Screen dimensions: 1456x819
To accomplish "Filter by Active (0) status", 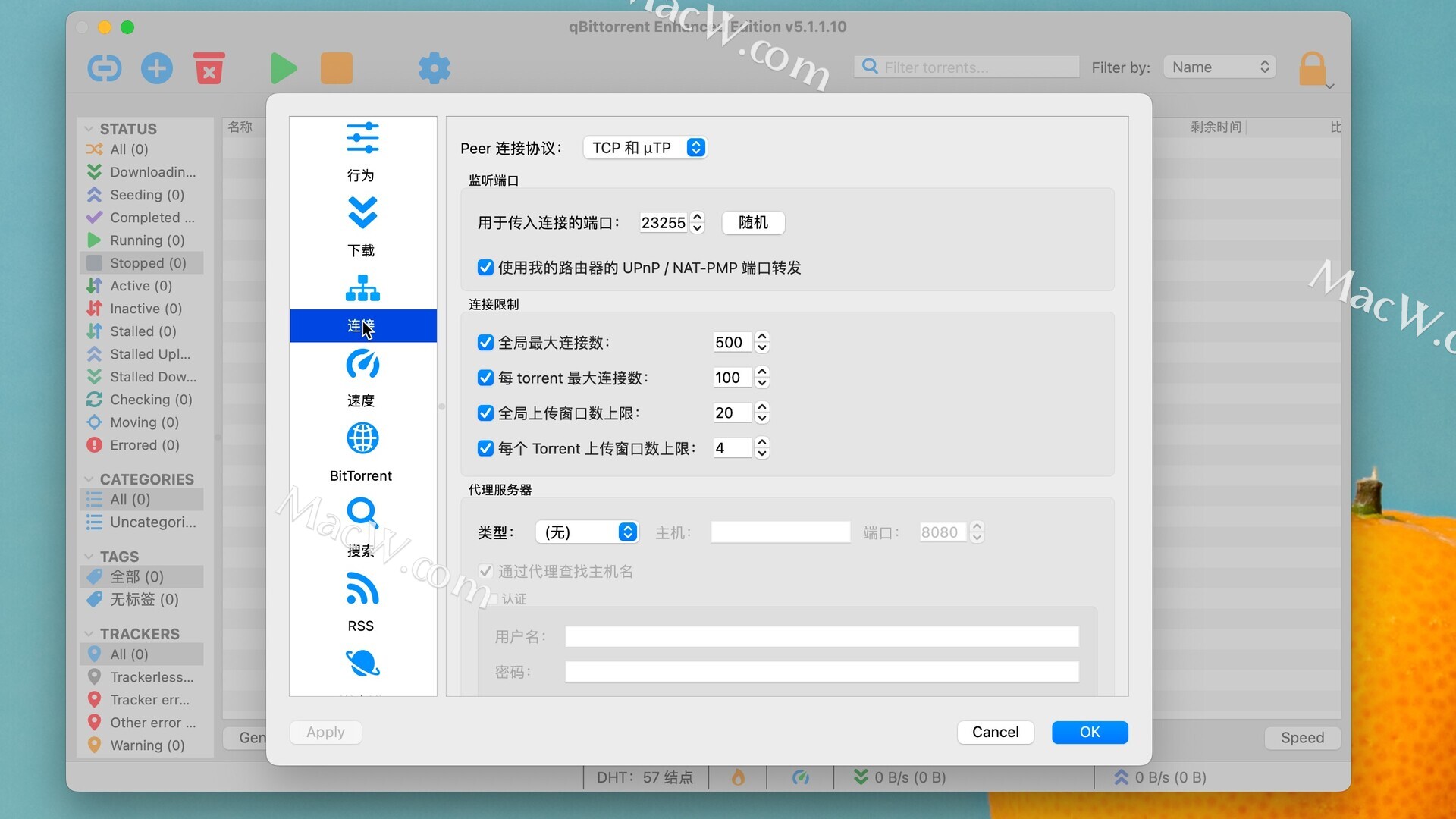I will (x=141, y=286).
